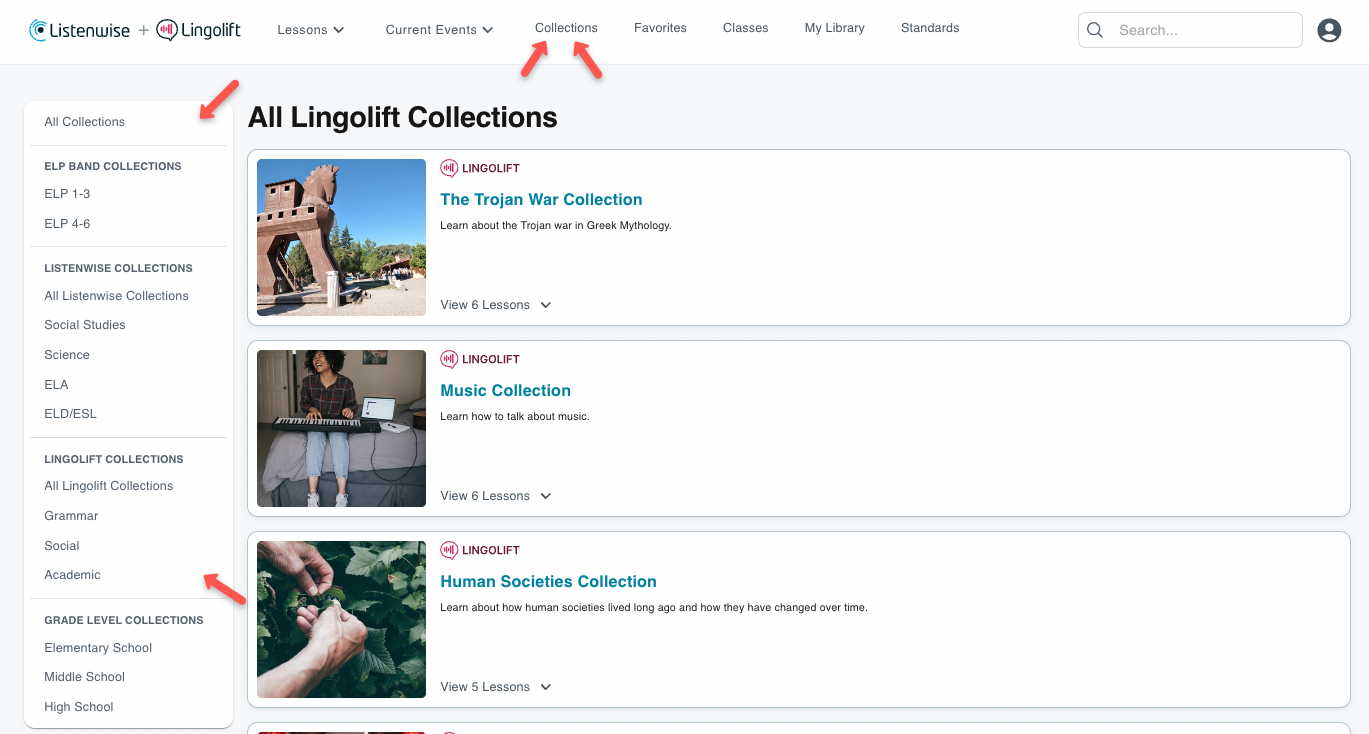Filter by Science collections
Viewport: 1369px width, 734px height.
pos(67,355)
